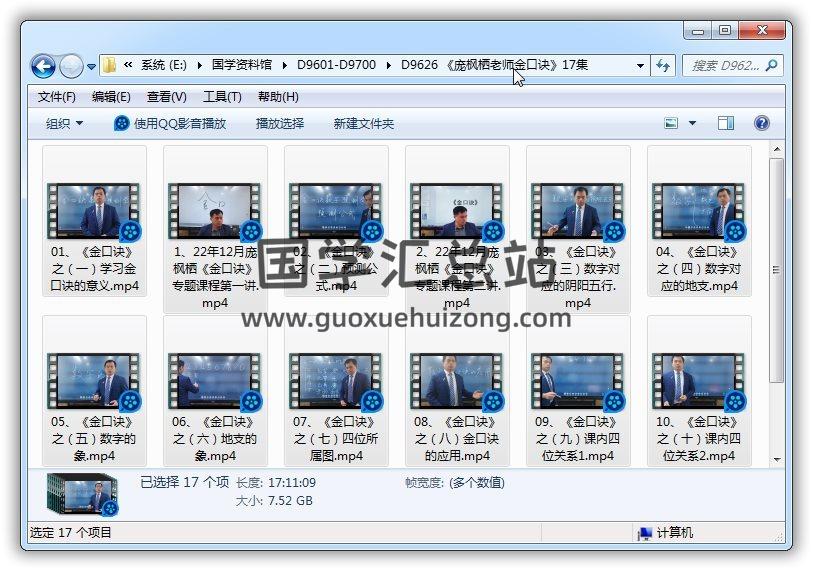
Task: Click the help question mark icon
Action: point(761,124)
